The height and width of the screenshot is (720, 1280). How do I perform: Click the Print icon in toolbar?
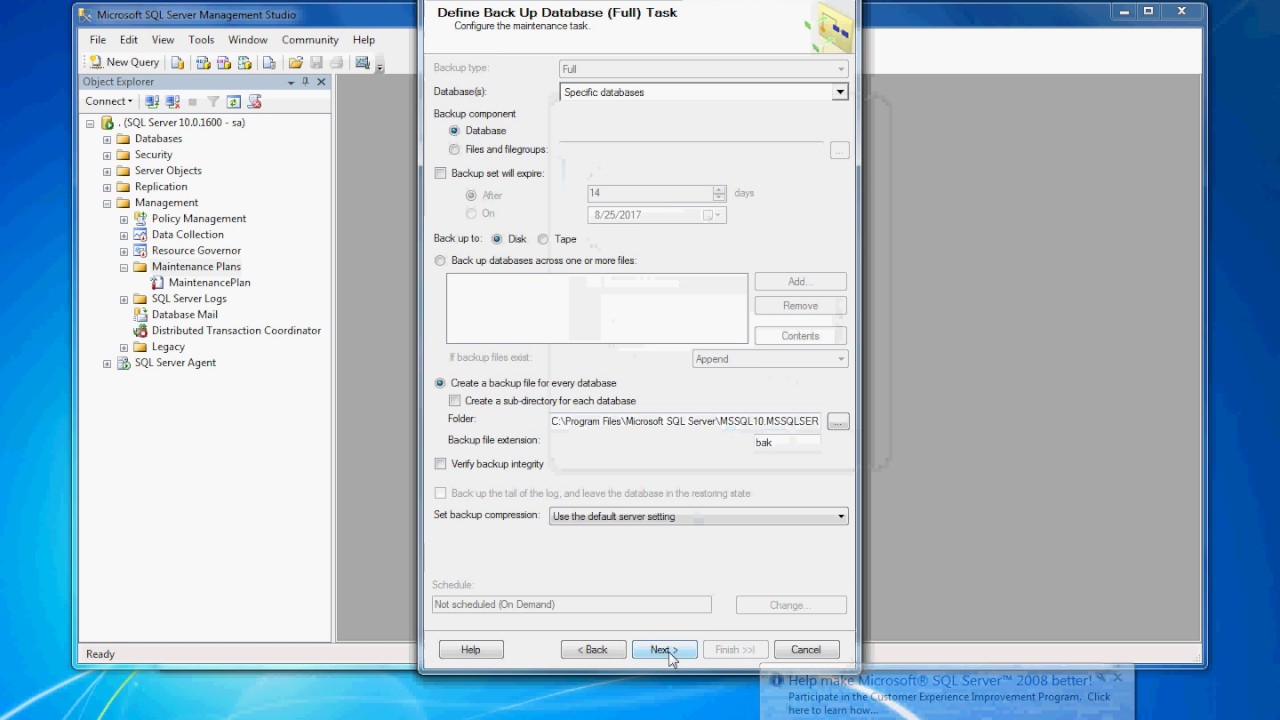pos(337,62)
